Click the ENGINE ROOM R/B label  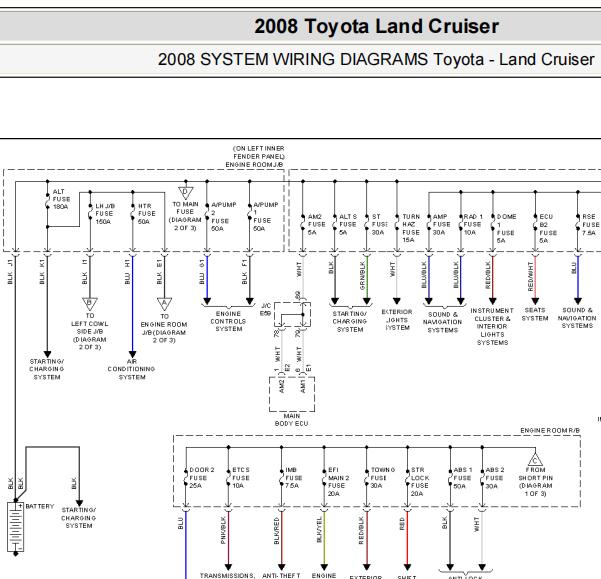pos(550,430)
